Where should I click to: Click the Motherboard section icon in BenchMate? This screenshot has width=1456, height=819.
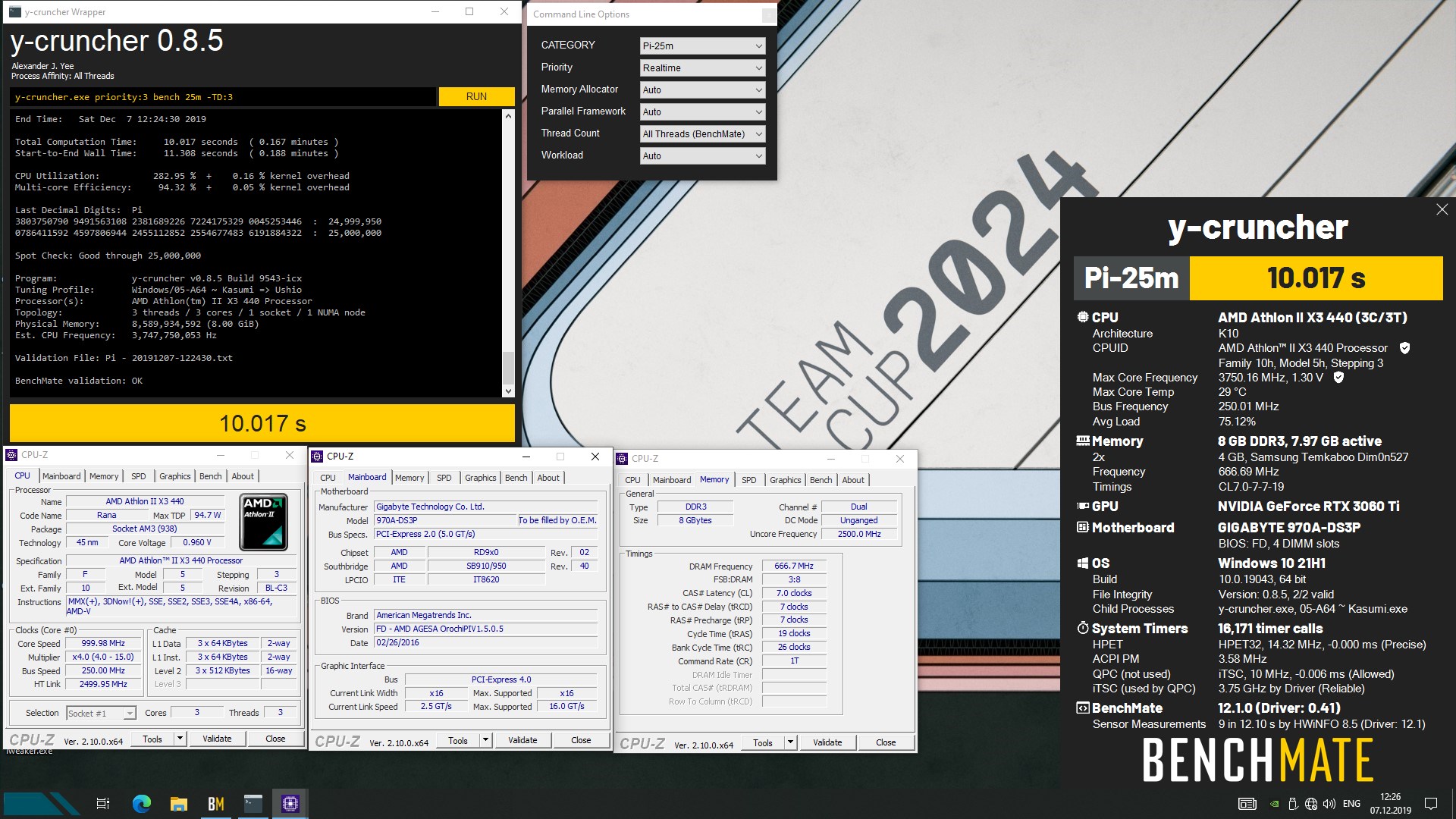(x=1083, y=527)
